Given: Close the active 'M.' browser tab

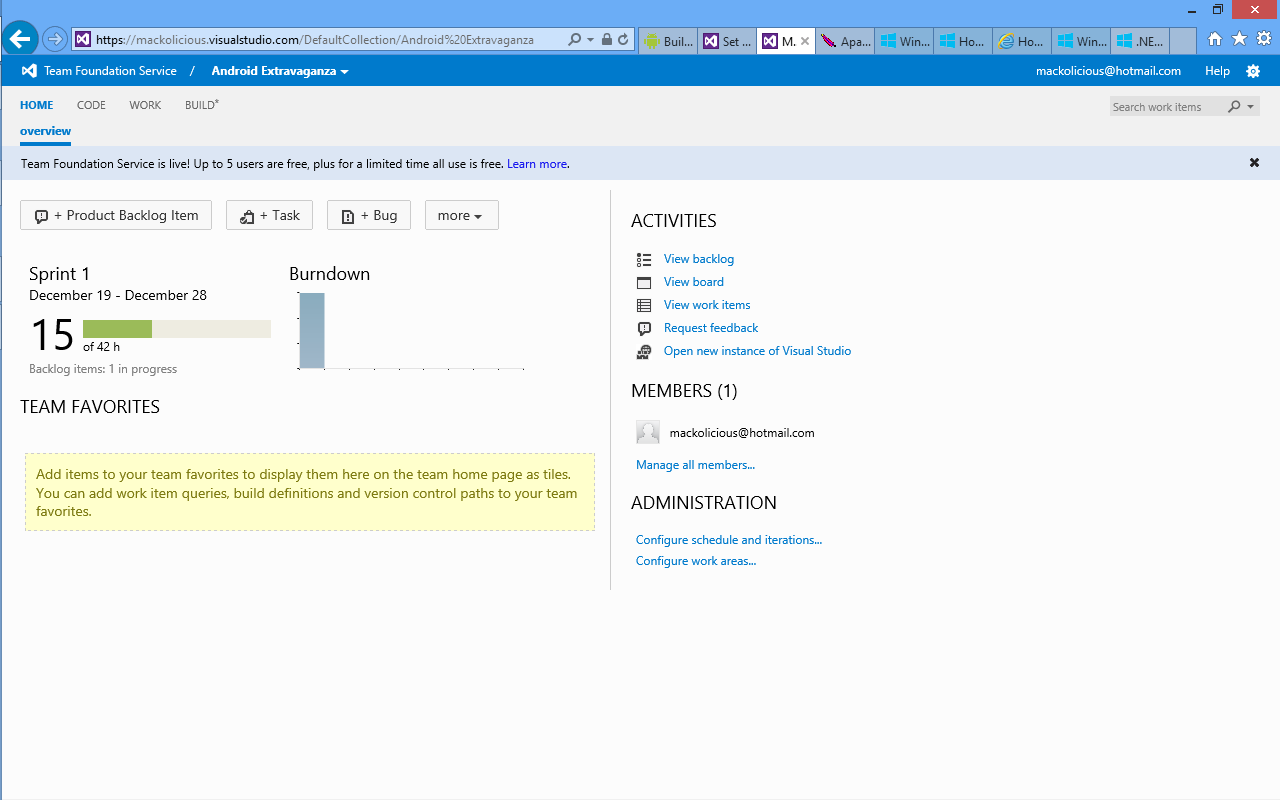Looking at the screenshot, I should pyautogui.click(x=806, y=41).
